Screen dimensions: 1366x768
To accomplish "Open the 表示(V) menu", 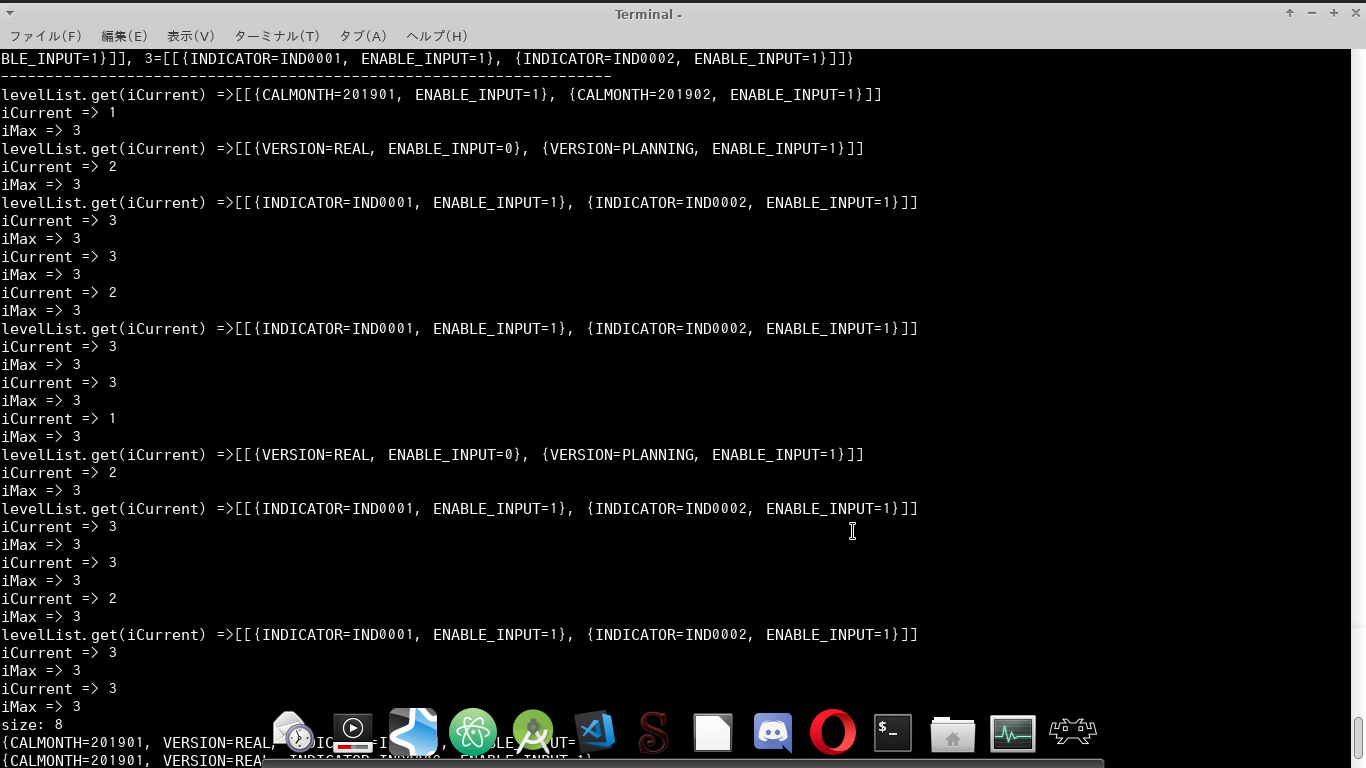I will [190, 36].
